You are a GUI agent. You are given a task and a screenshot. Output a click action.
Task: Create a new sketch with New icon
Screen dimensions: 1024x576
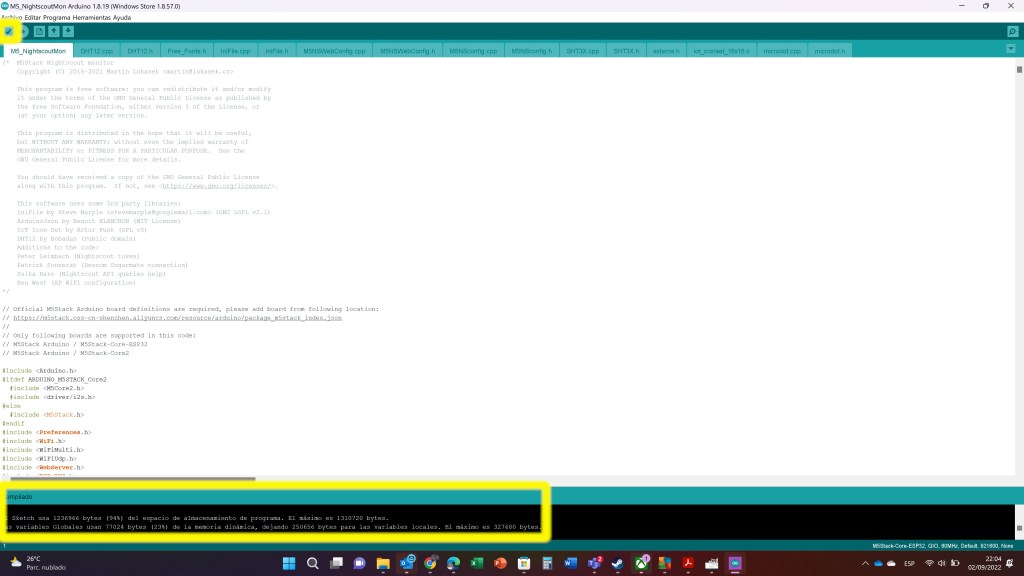(40, 31)
